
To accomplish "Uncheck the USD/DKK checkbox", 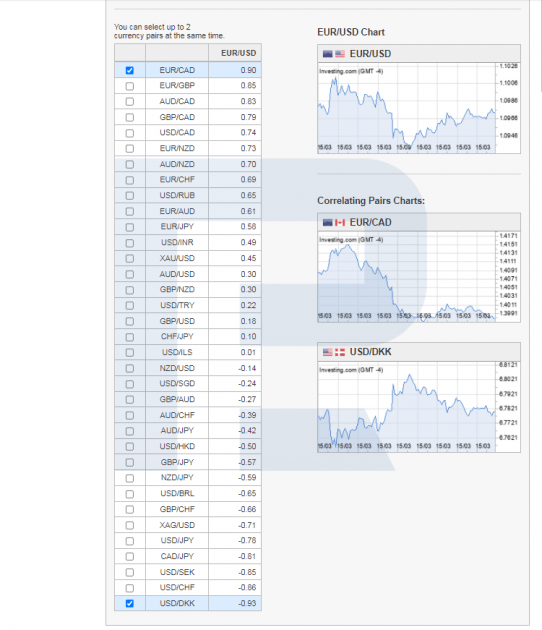I will (129, 603).
